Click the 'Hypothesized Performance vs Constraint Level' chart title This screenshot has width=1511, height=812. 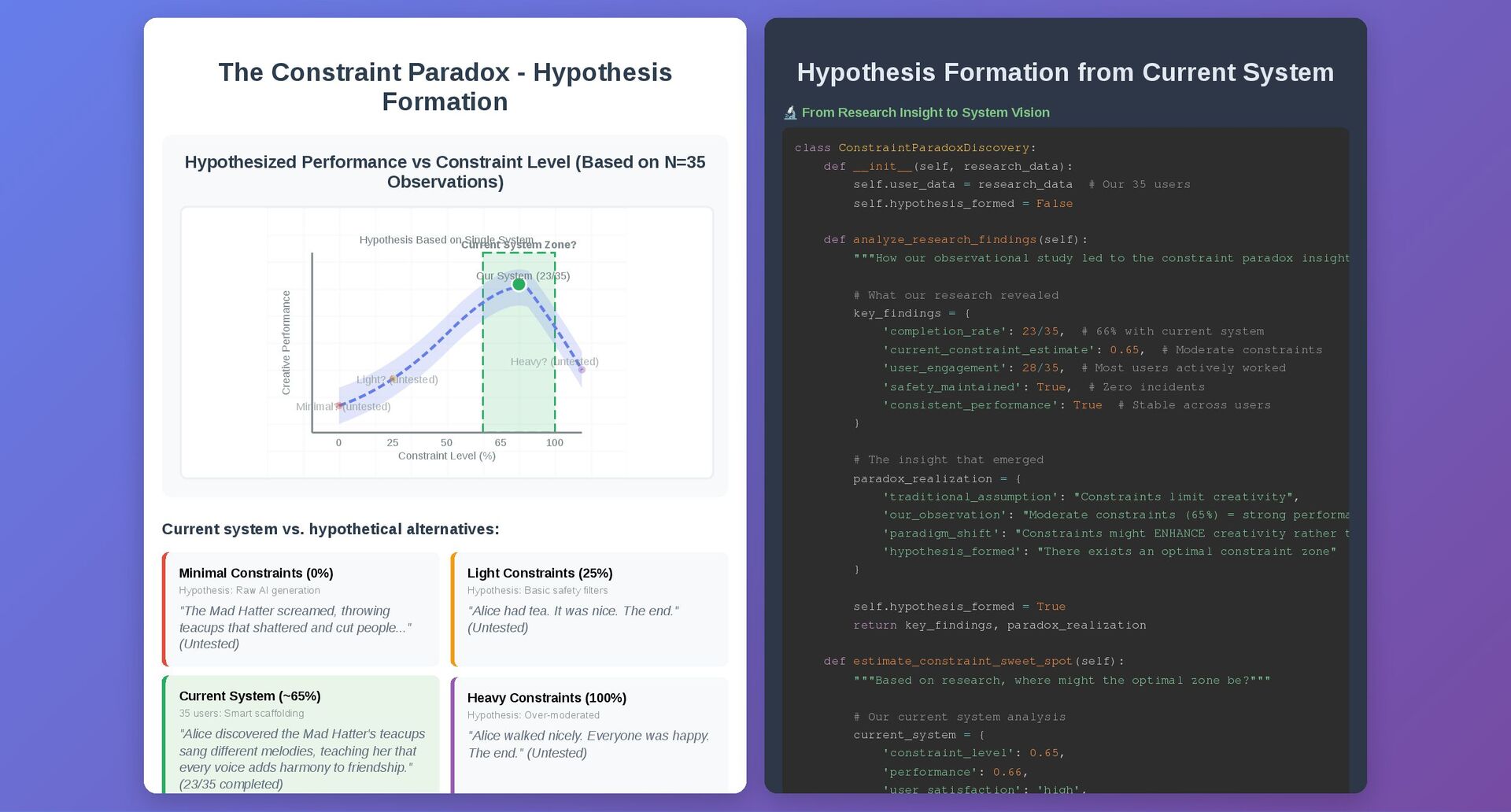pyautogui.click(x=445, y=172)
